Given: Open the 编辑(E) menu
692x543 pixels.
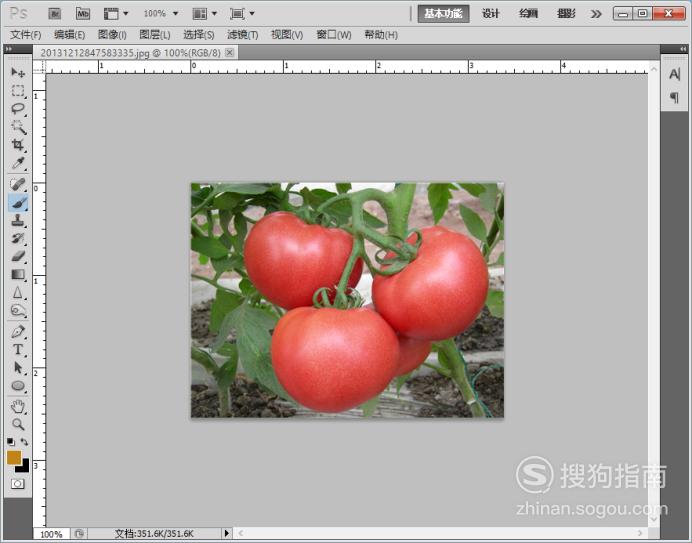Looking at the screenshot, I should [x=69, y=34].
